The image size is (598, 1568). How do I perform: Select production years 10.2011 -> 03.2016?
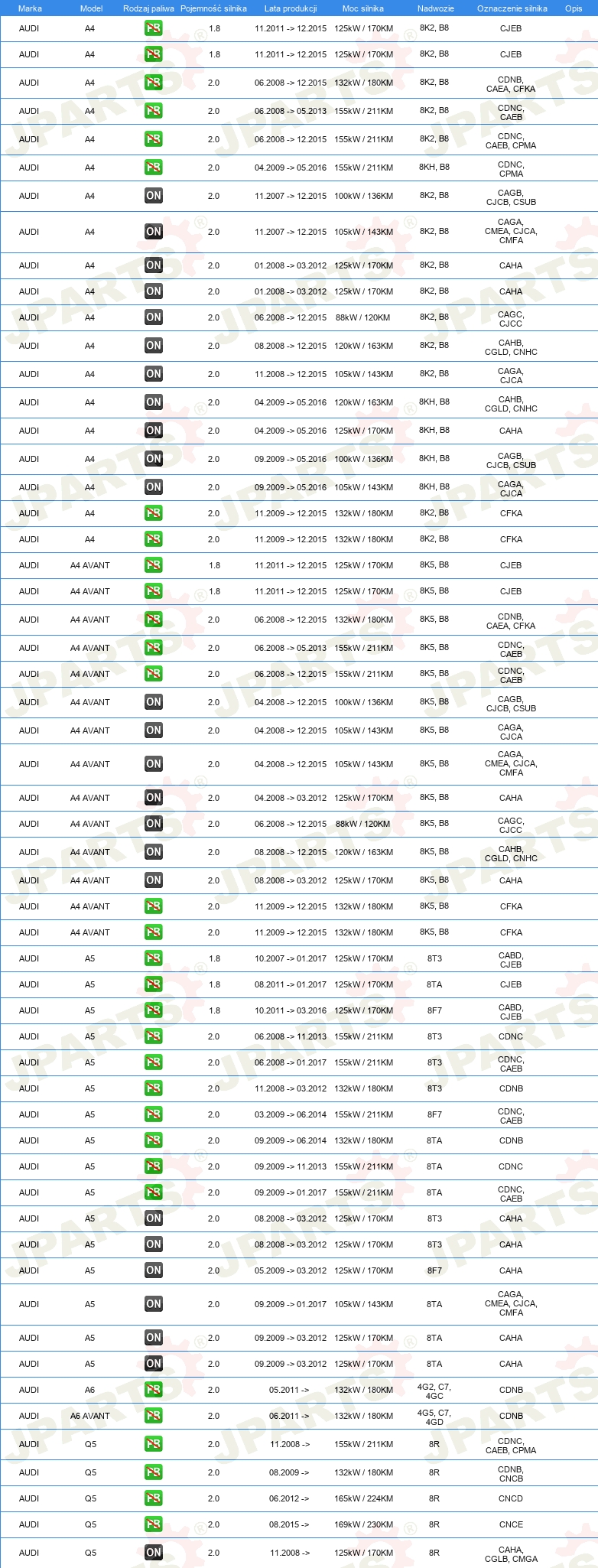click(x=291, y=1010)
